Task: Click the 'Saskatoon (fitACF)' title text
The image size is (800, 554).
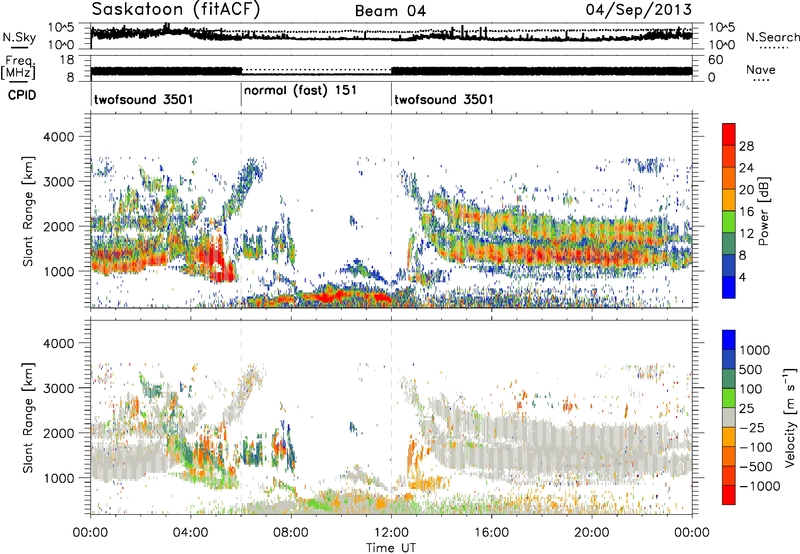Action: (x=176, y=9)
